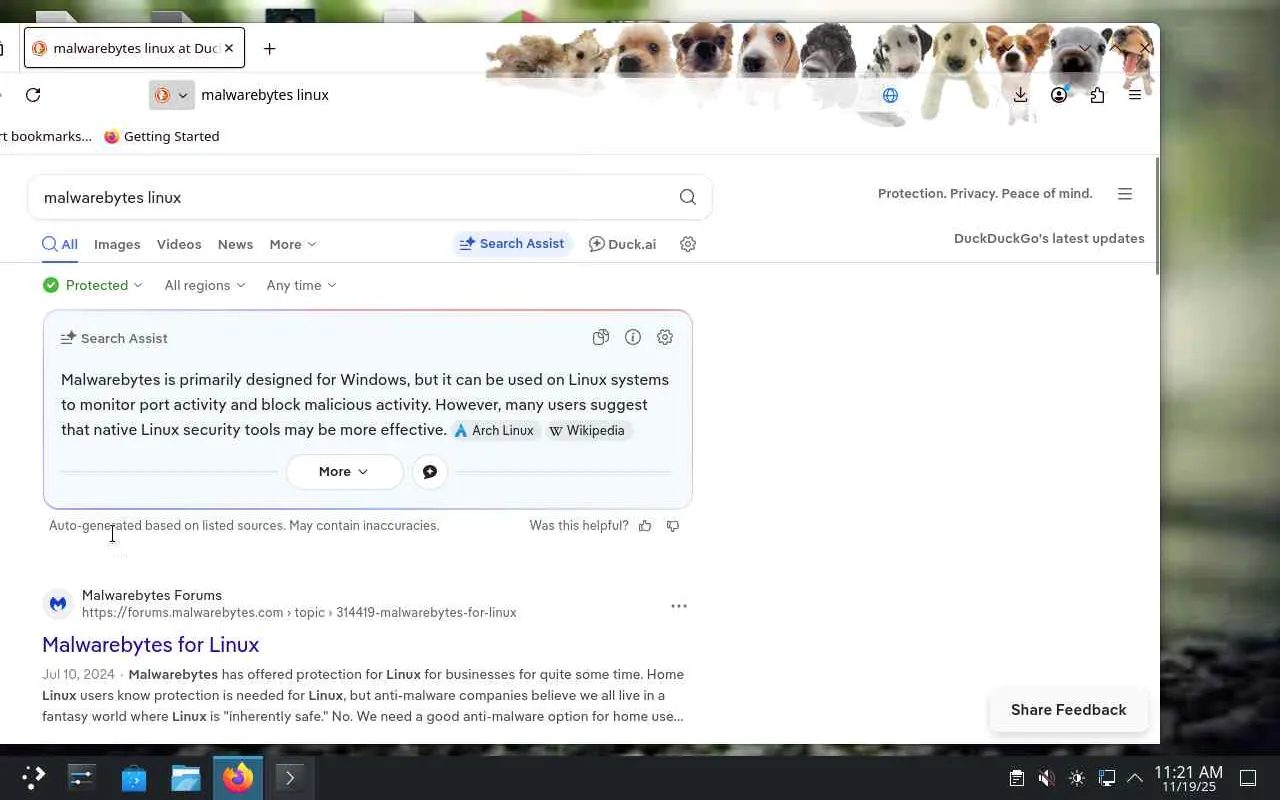1280x800 pixels.
Task: Give thumbs up to Search Assist
Action: tap(645, 526)
